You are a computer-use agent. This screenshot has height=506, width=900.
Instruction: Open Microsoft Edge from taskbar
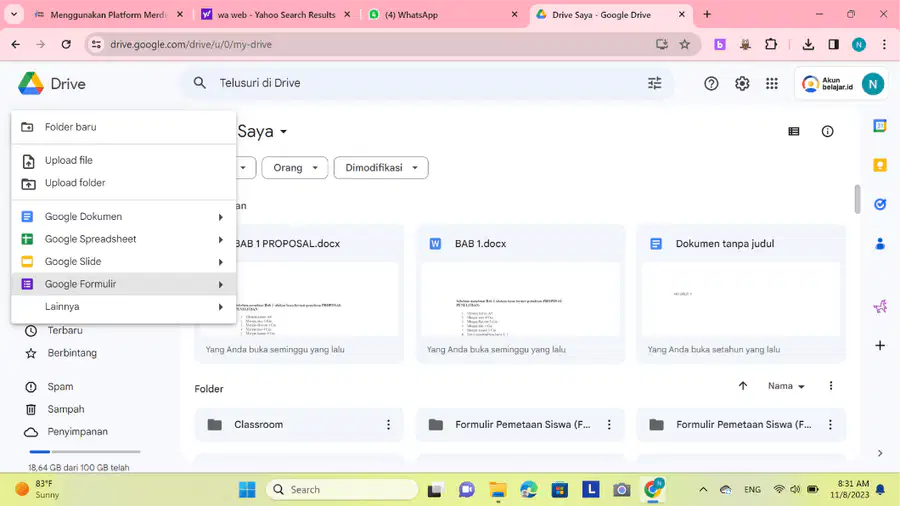tap(529, 490)
